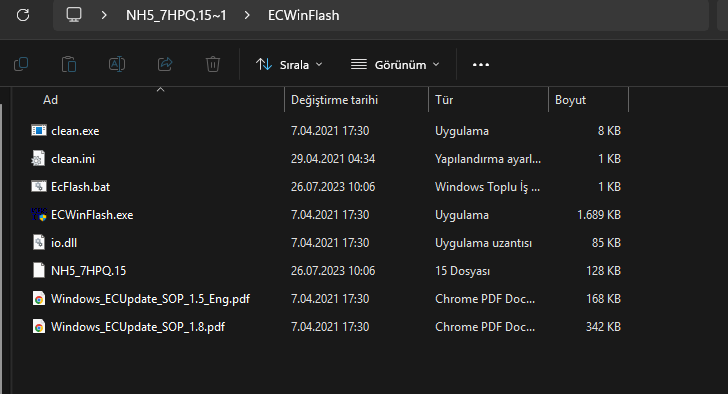This screenshot has height=394, width=728.
Task: Open the Görünüm view dropdown
Action: coord(395,65)
